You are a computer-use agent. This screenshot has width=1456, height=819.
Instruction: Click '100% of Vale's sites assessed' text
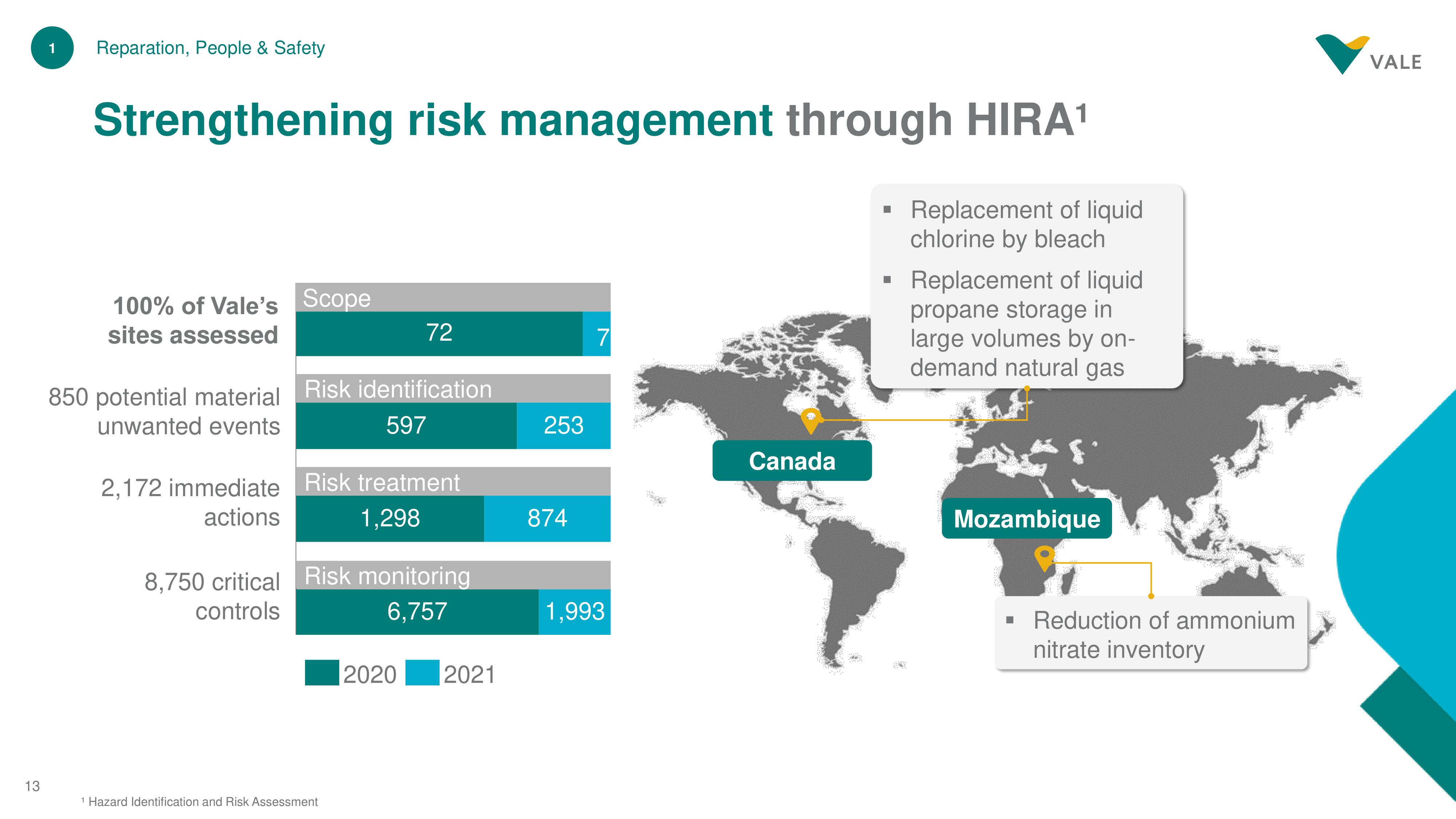193,320
